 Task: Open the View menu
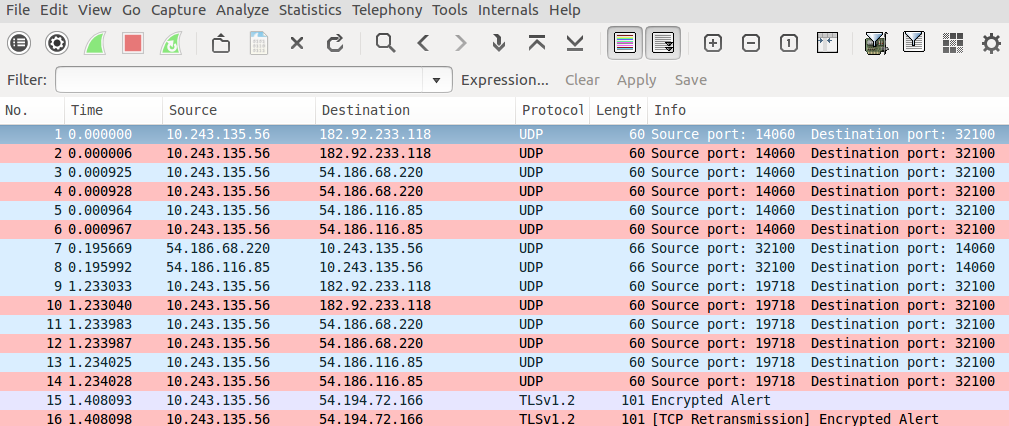pyautogui.click(x=95, y=10)
